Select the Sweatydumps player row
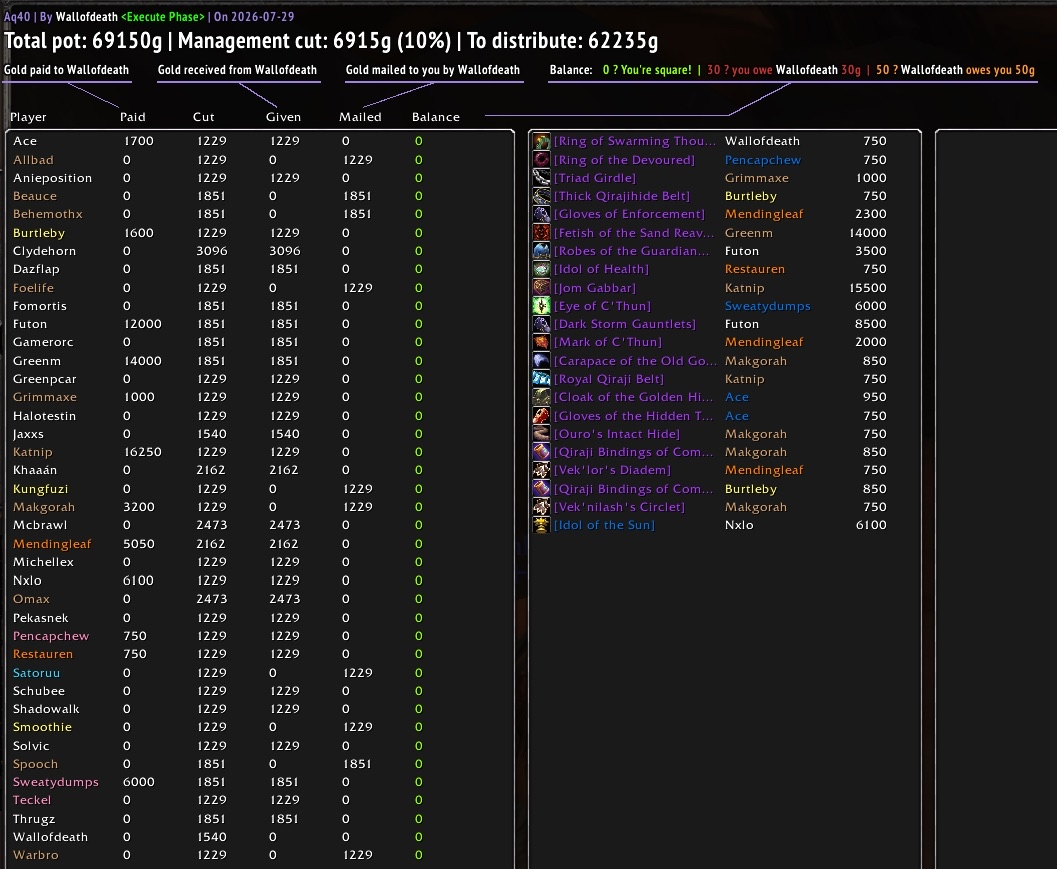 260,782
